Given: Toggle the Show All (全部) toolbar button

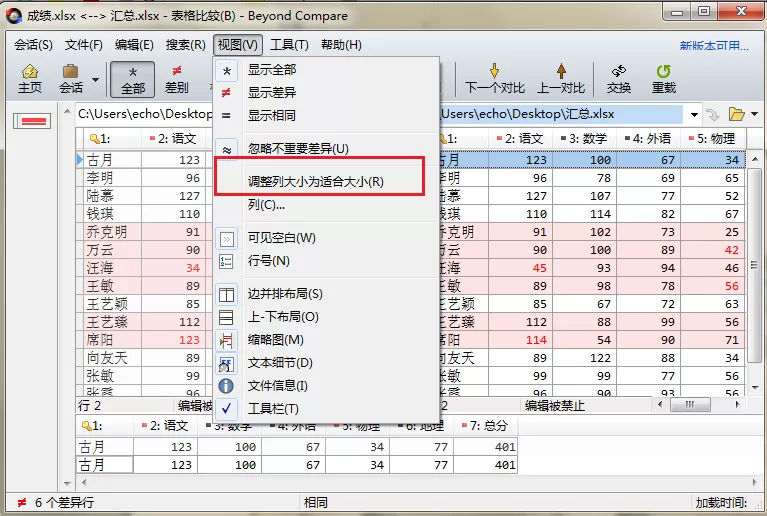Looking at the screenshot, I should click(x=133, y=79).
